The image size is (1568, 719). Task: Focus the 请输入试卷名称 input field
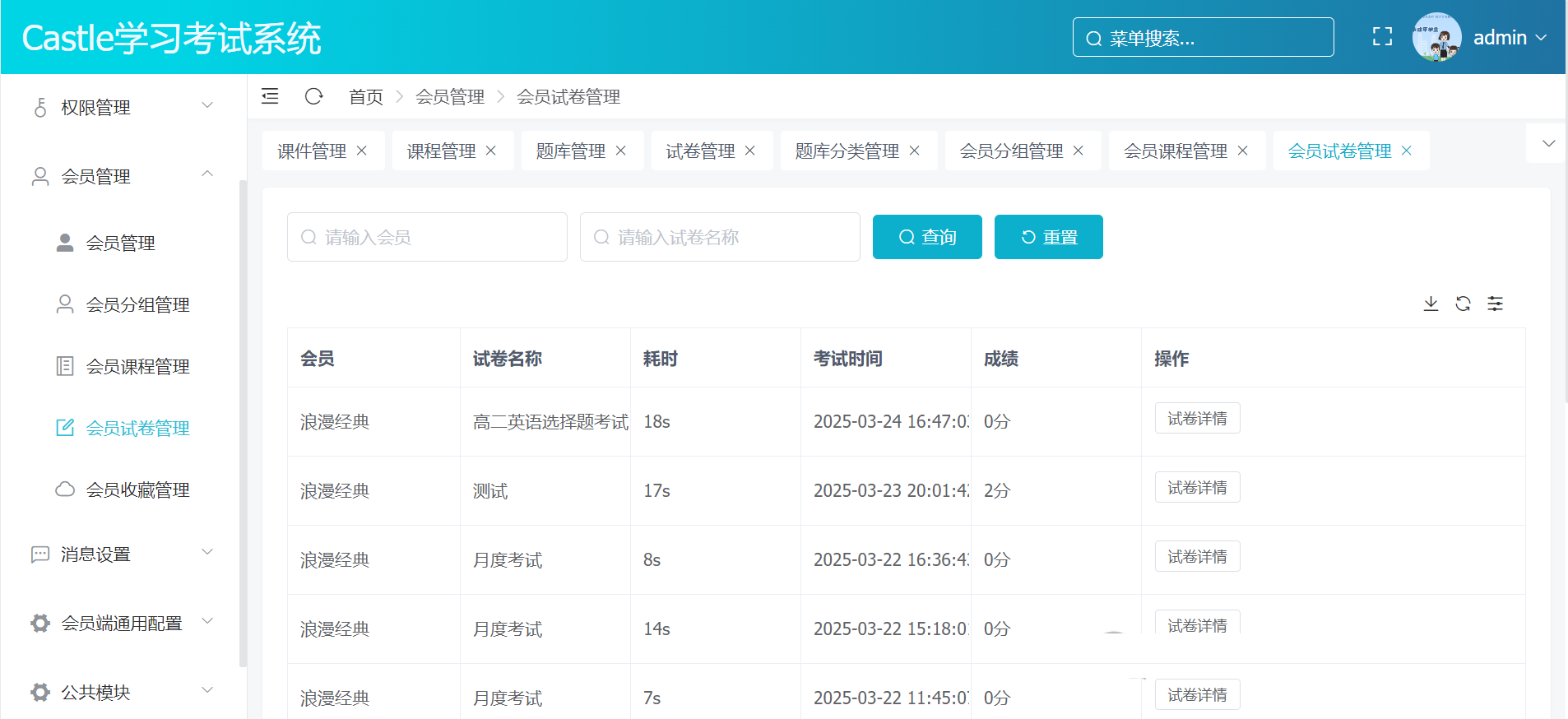(x=720, y=237)
